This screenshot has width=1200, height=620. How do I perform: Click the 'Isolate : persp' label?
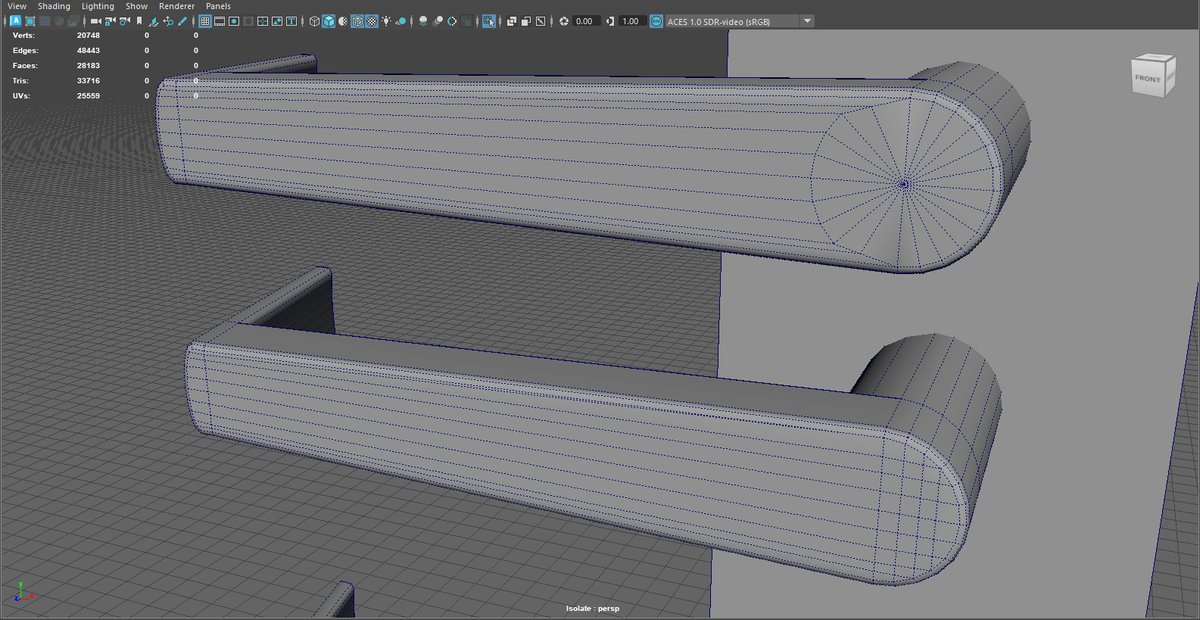(x=595, y=607)
